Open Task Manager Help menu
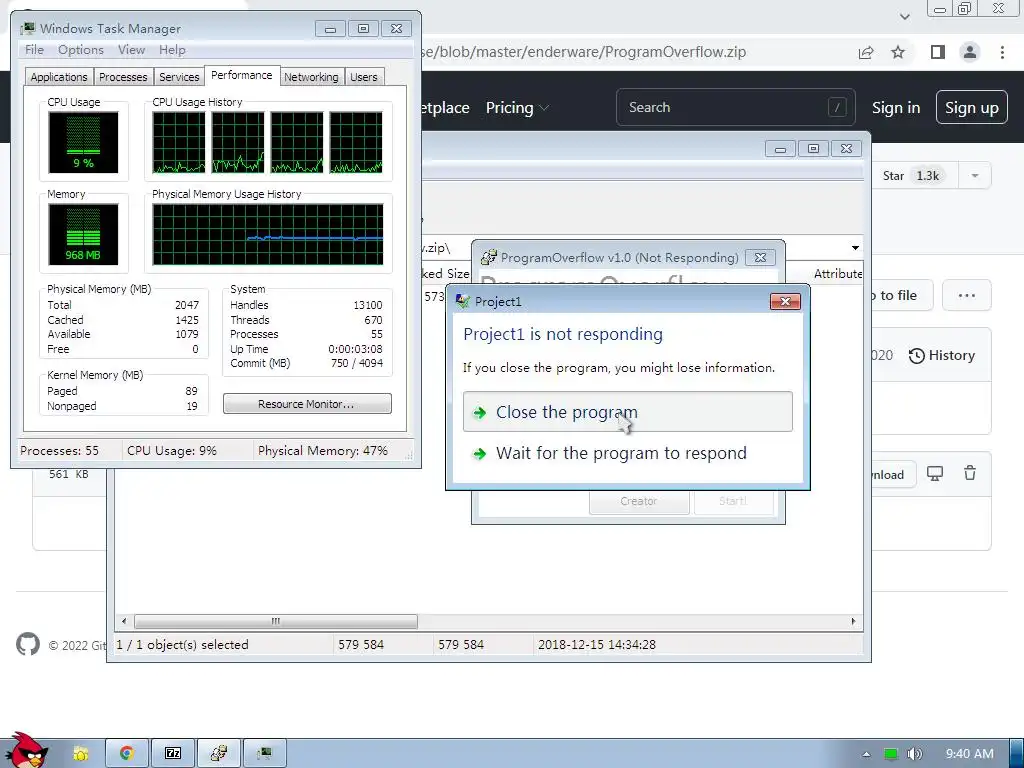 (172, 50)
